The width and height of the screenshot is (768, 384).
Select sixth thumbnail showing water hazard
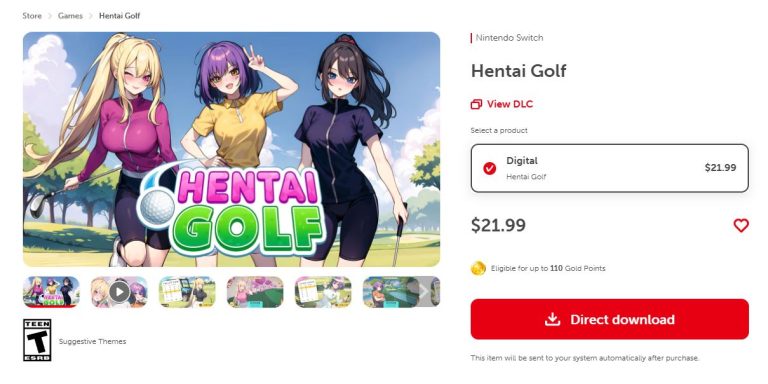tap(390, 292)
